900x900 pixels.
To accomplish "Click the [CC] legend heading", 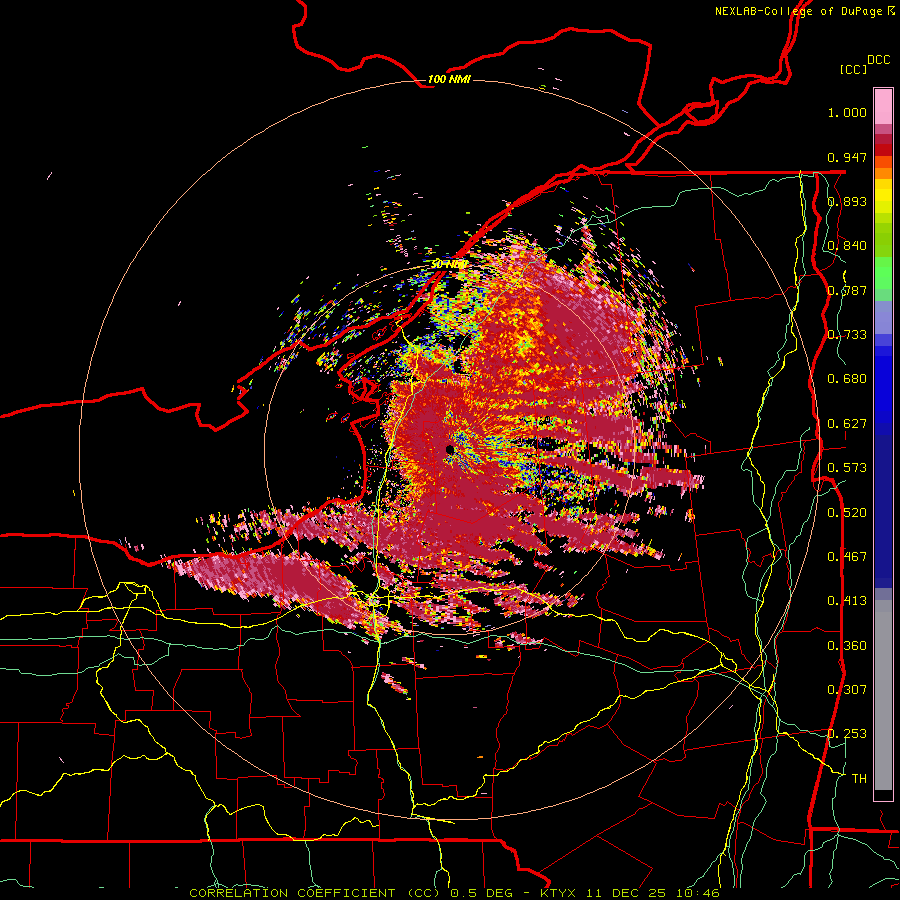I will coord(854,69).
